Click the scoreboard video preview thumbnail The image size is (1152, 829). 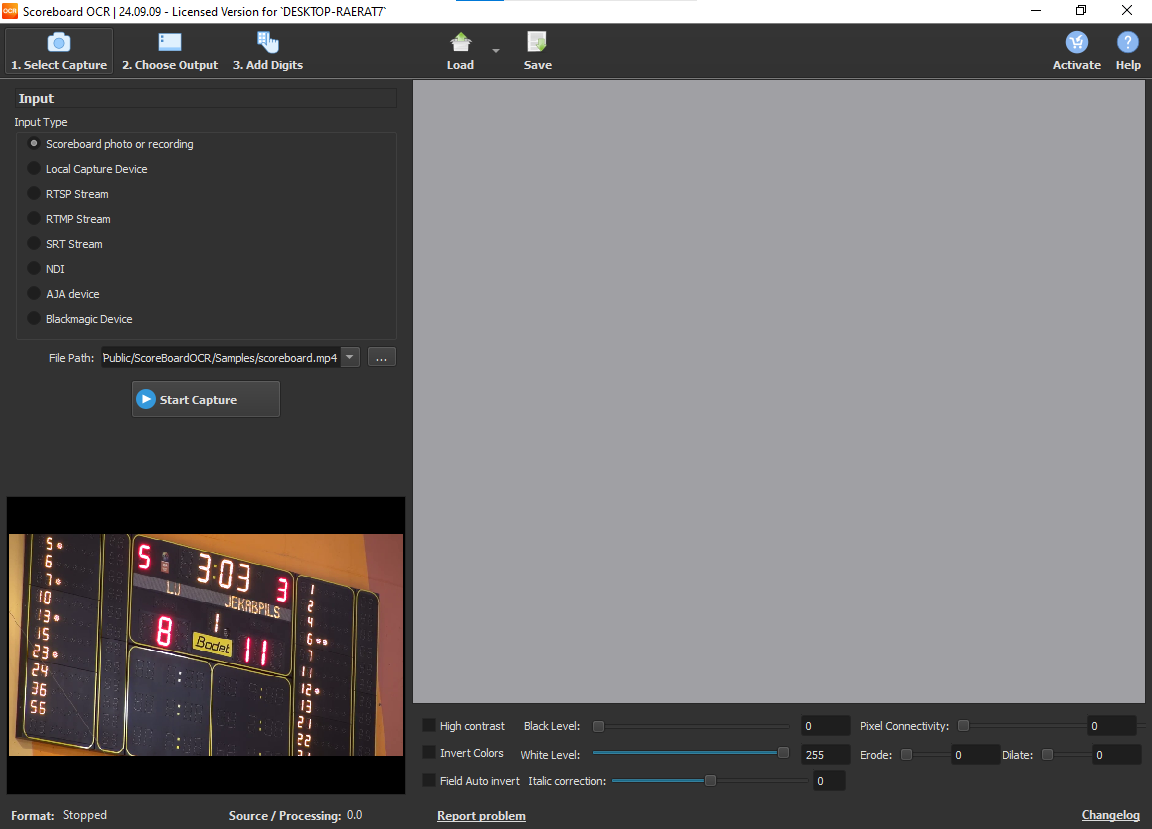click(206, 645)
